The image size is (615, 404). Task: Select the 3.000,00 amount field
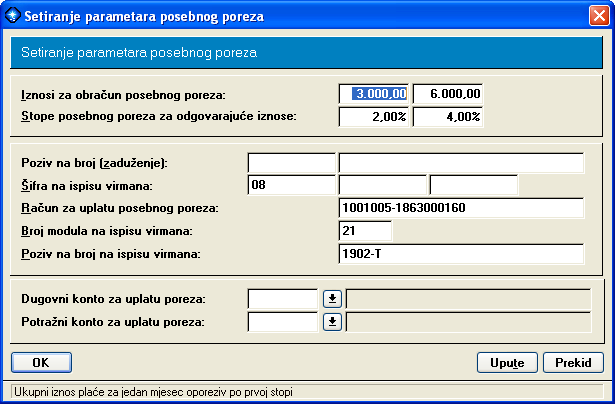coord(373,94)
